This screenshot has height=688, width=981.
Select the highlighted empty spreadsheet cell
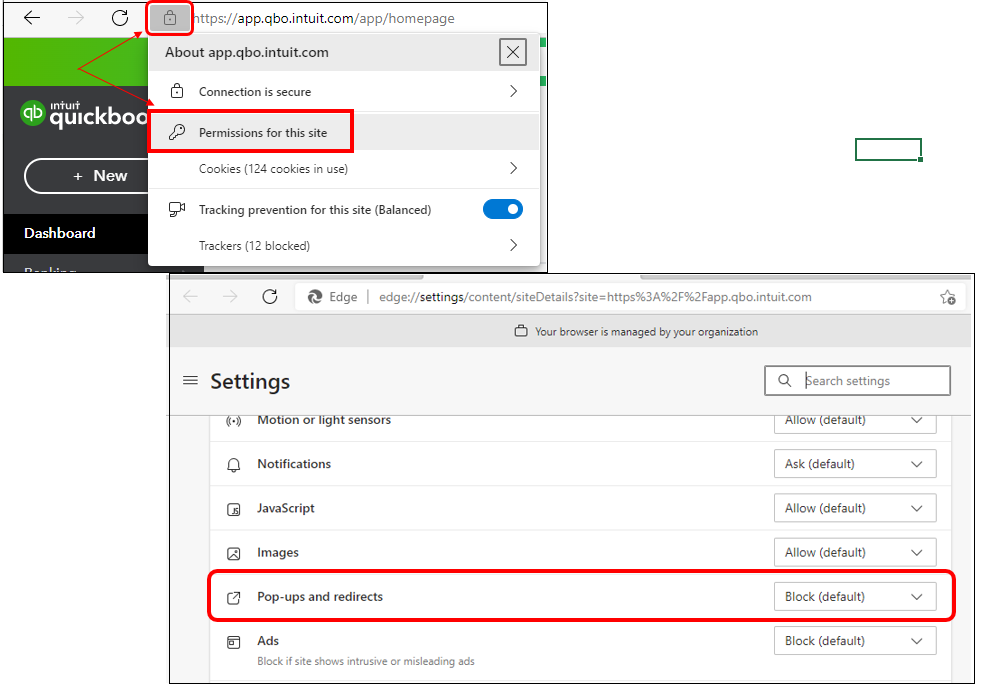tap(888, 149)
